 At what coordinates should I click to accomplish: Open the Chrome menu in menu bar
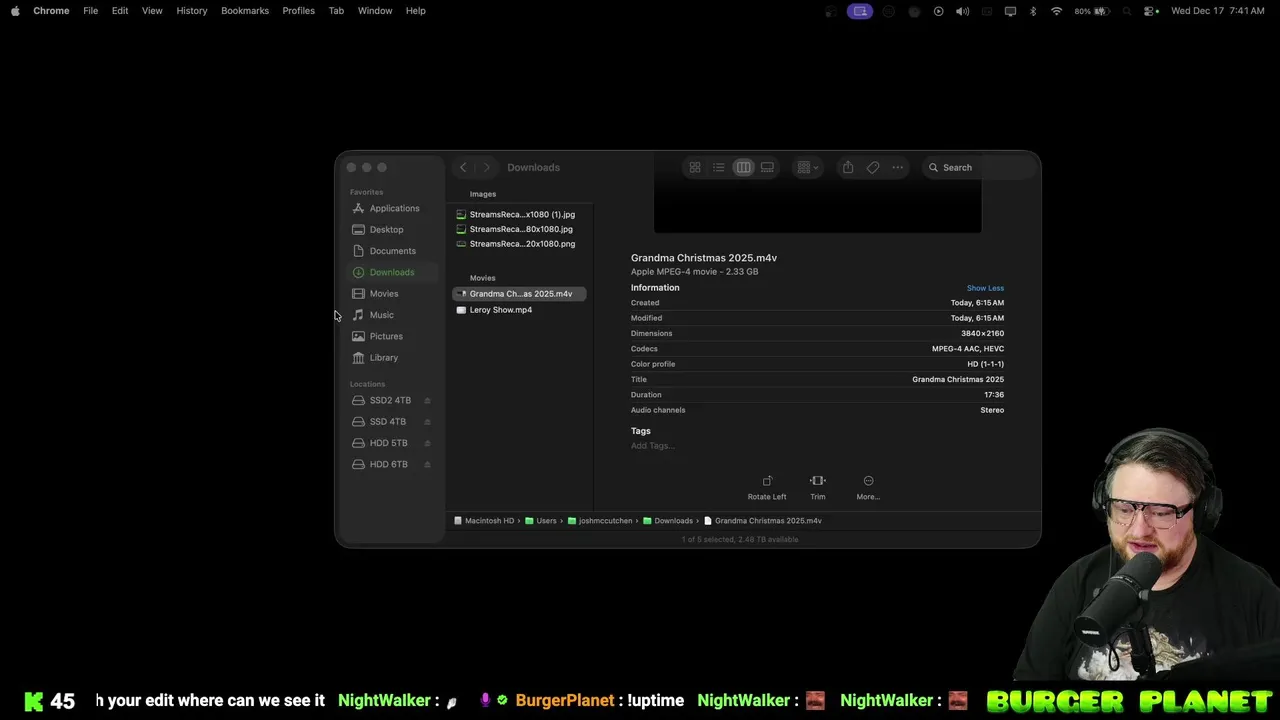[x=51, y=11]
